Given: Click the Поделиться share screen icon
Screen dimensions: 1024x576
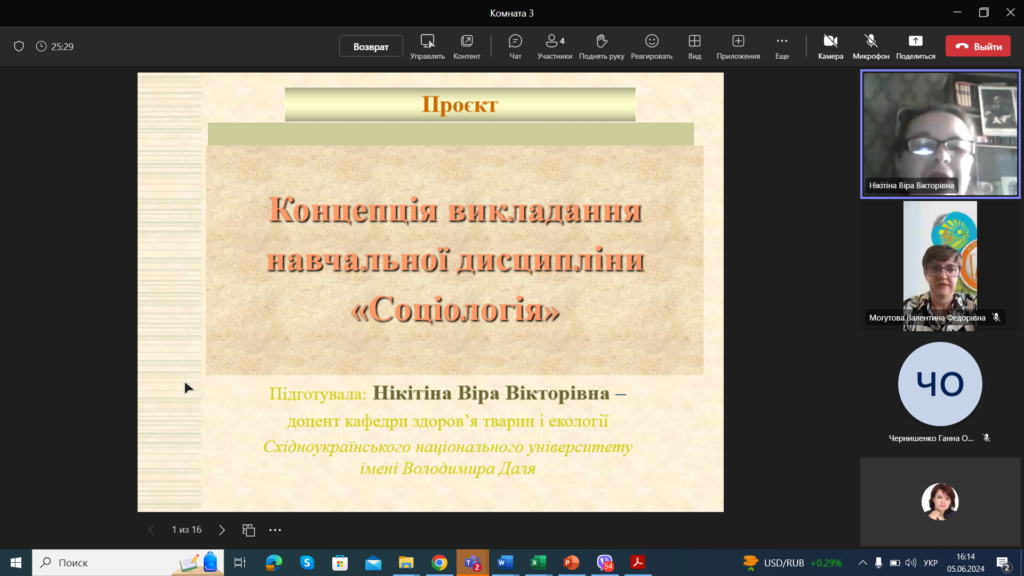Looking at the screenshot, I should click(x=915, y=46).
